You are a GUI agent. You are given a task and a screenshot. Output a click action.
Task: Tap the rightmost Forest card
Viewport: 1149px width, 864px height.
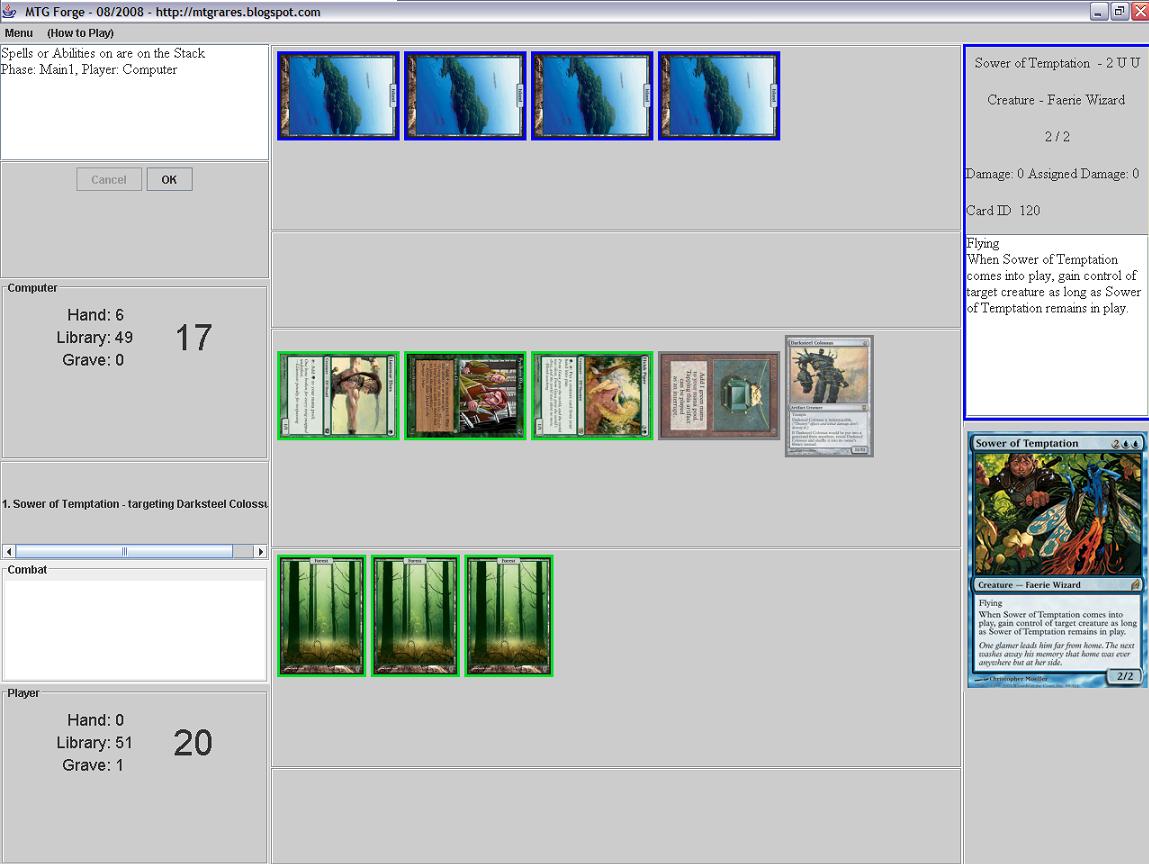tap(509, 616)
